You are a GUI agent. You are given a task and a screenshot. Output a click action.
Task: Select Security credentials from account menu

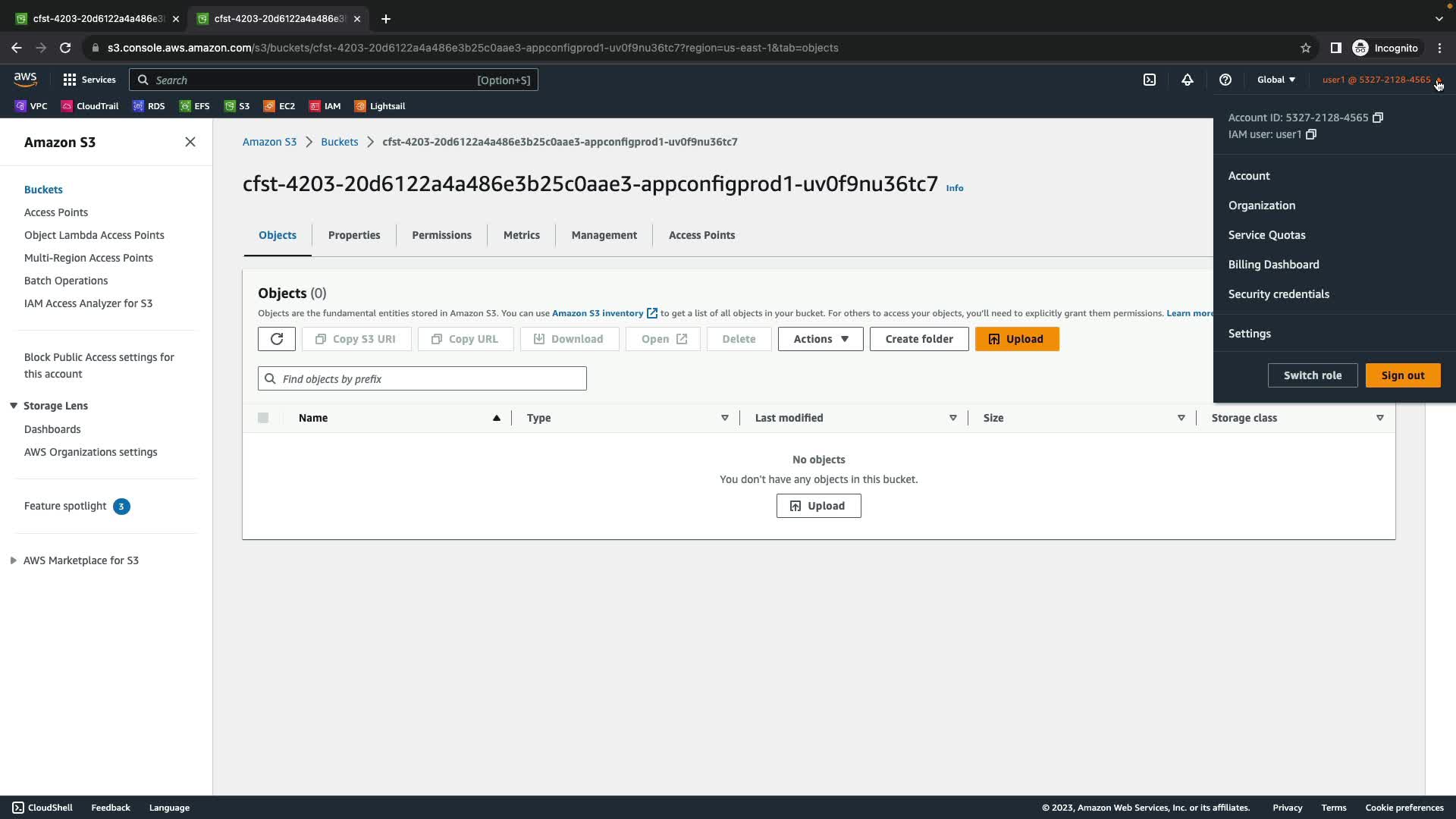[x=1279, y=294]
